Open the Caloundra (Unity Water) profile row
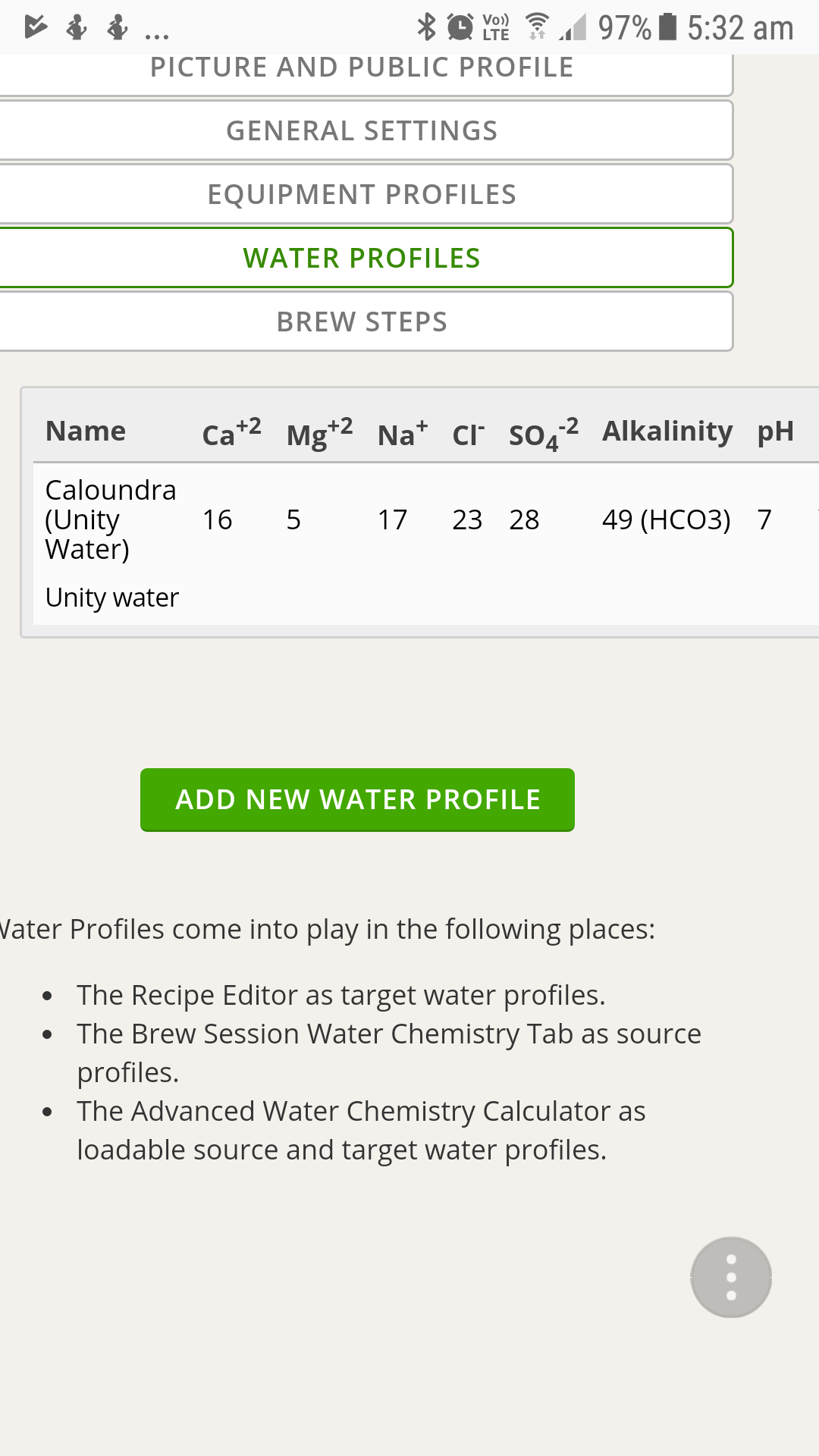 coord(111,519)
